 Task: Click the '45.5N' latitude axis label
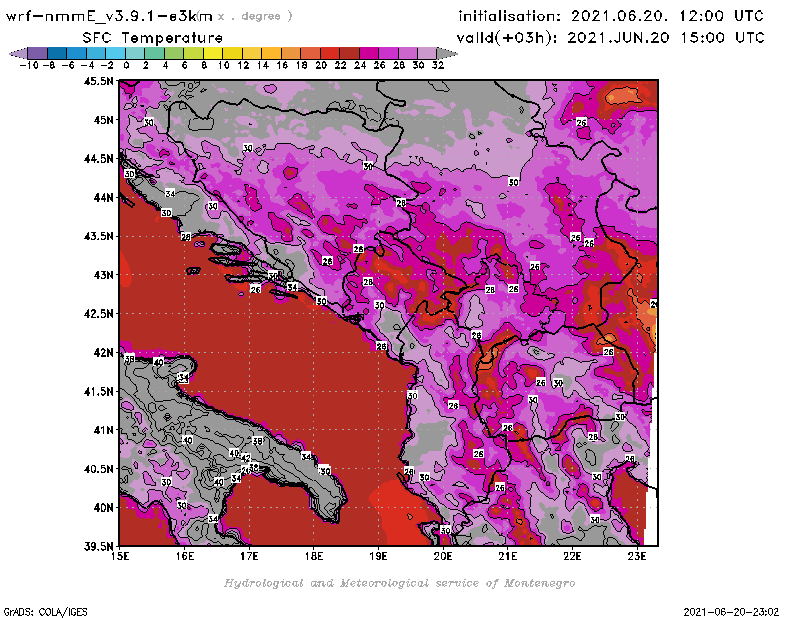[x=99, y=81]
